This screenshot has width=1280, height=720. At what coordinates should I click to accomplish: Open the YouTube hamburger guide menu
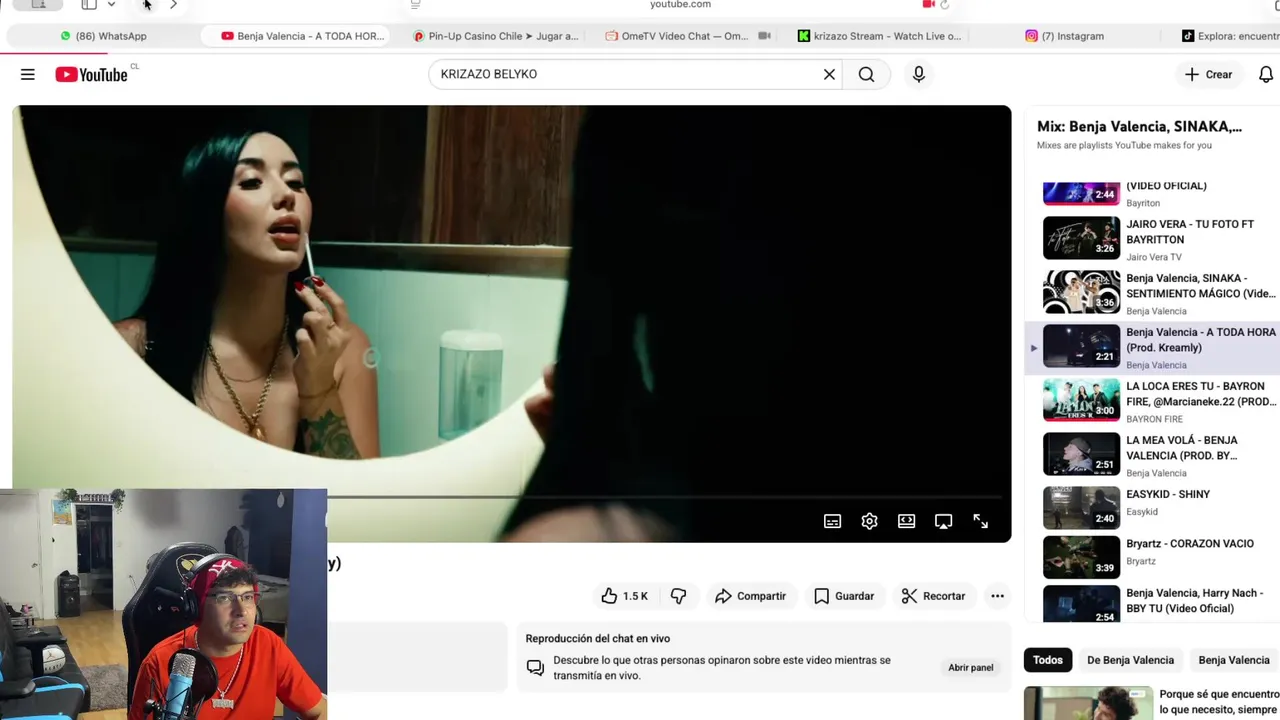click(28, 74)
